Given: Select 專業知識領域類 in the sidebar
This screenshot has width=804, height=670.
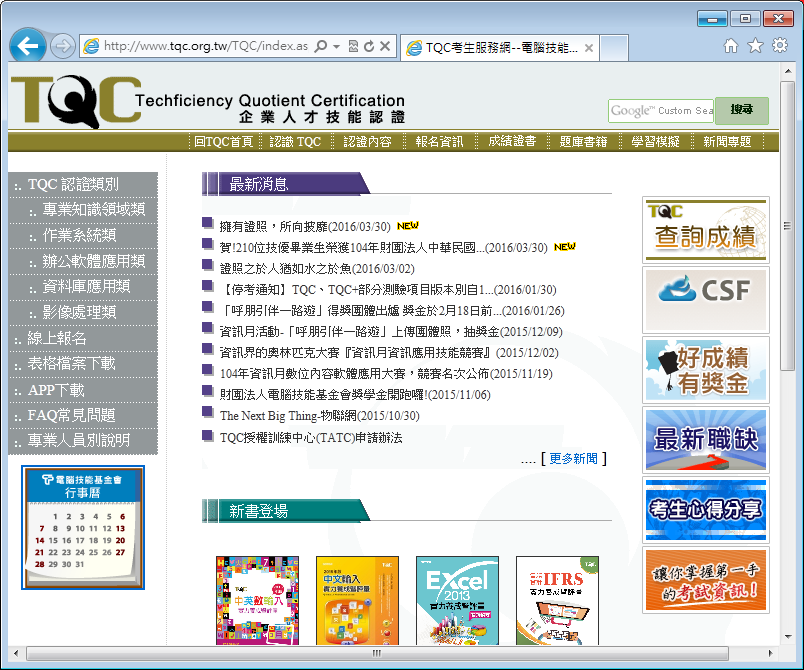Looking at the screenshot, I should [x=83, y=210].
